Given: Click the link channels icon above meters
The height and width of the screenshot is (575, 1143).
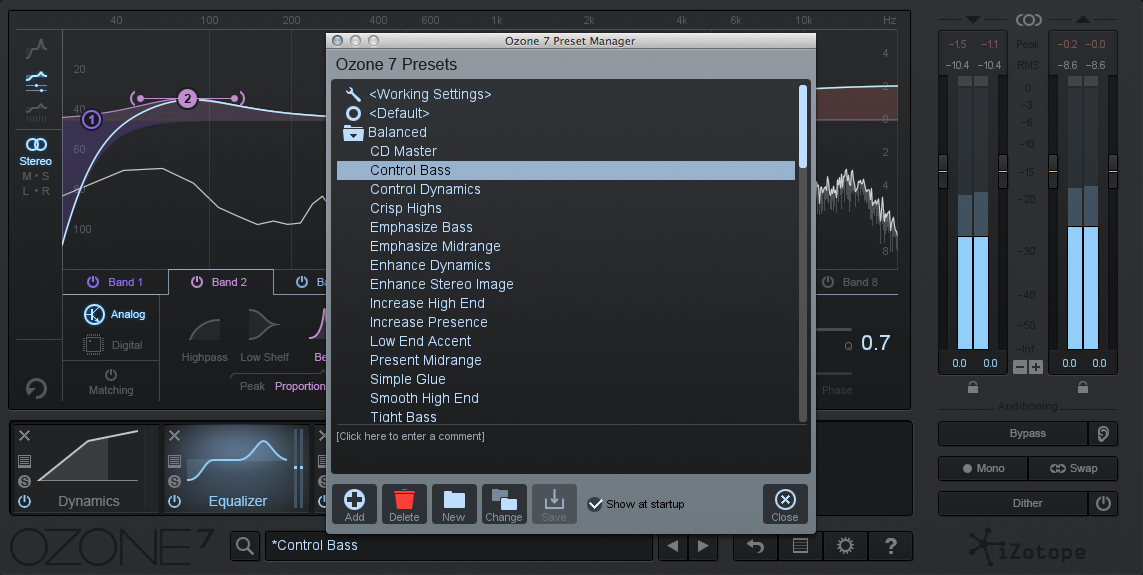Looking at the screenshot, I should pyautogui.click(x=1028, y=20).
